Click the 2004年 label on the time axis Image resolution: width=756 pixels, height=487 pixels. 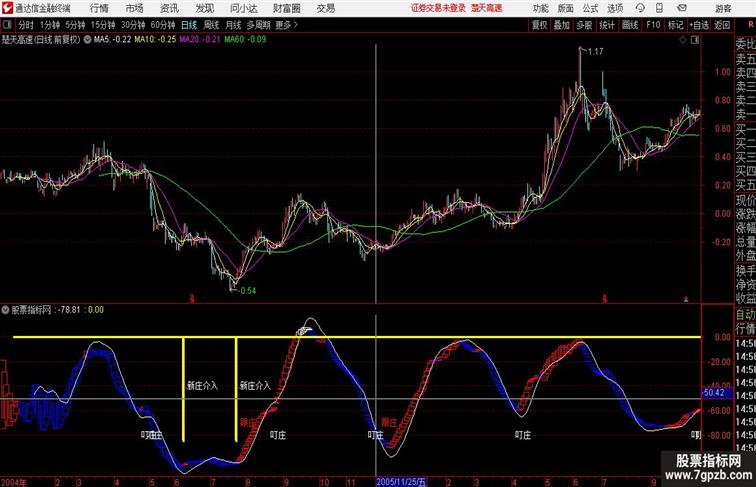[x=14, y=482]
